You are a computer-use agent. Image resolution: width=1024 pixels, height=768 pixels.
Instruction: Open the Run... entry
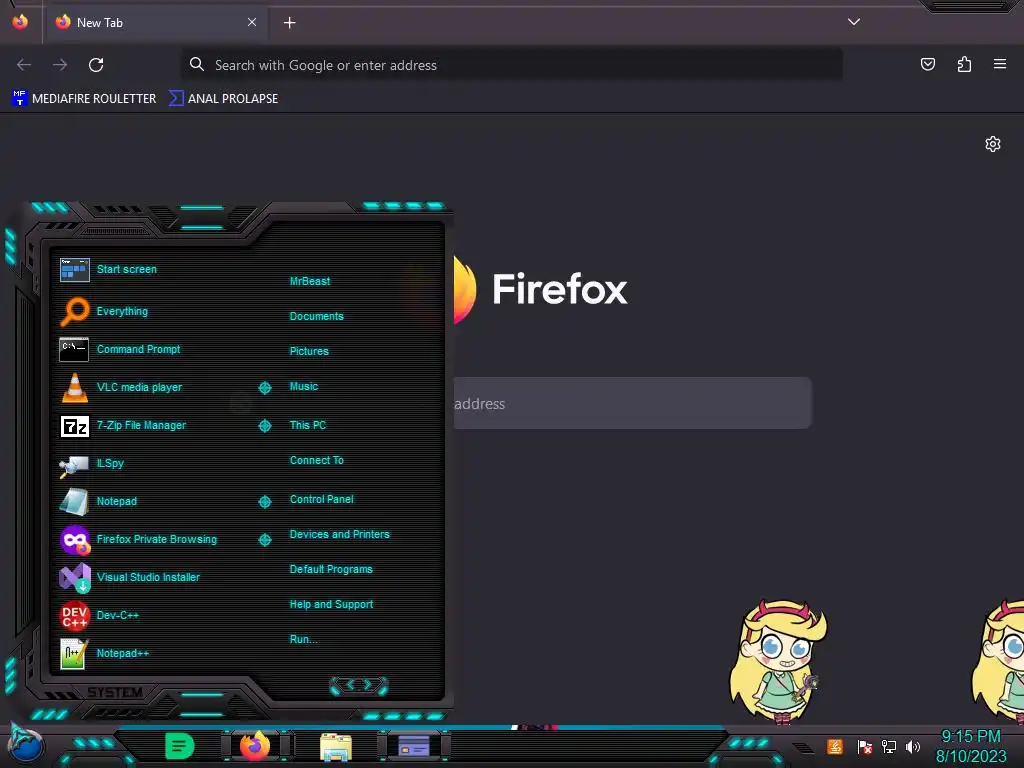coord(304,639)
